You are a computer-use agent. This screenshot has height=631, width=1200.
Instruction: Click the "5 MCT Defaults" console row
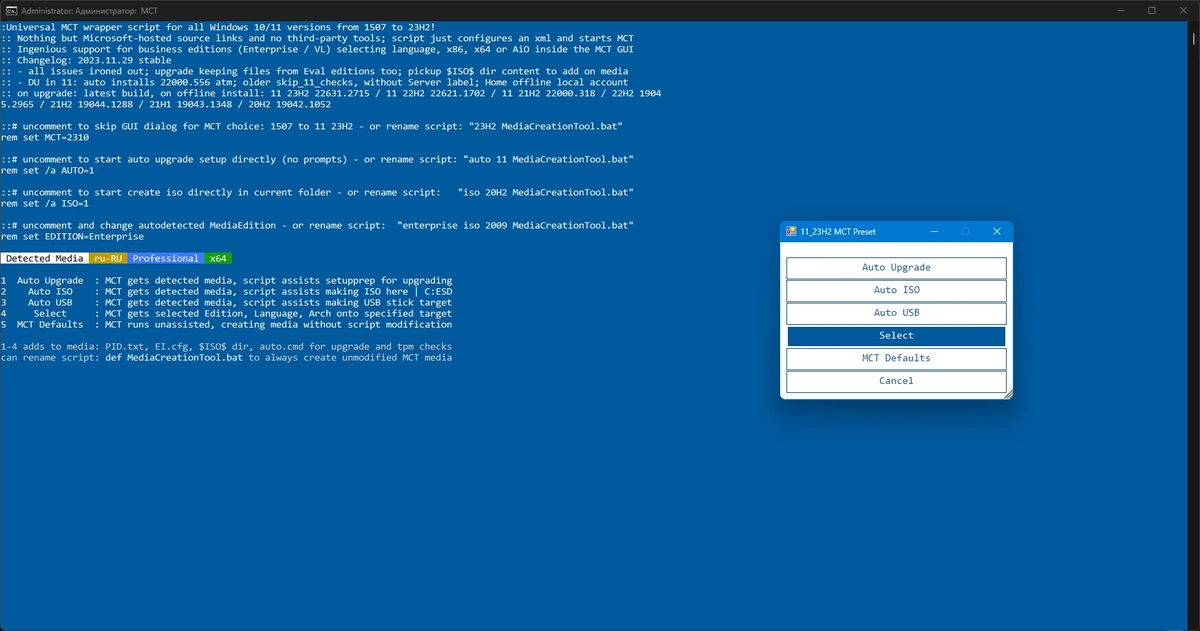click(227, 325)
